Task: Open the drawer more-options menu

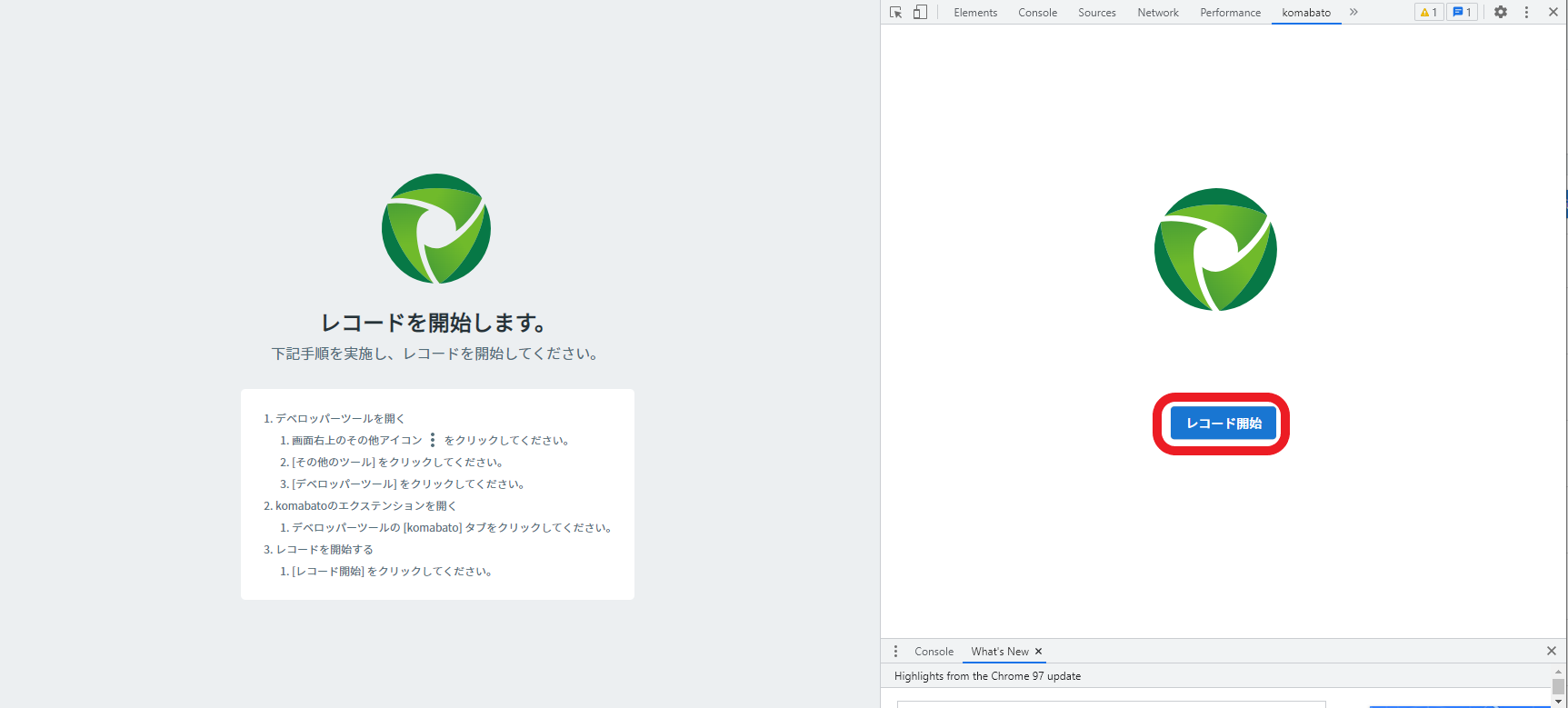Action: [x=895, y=651]
